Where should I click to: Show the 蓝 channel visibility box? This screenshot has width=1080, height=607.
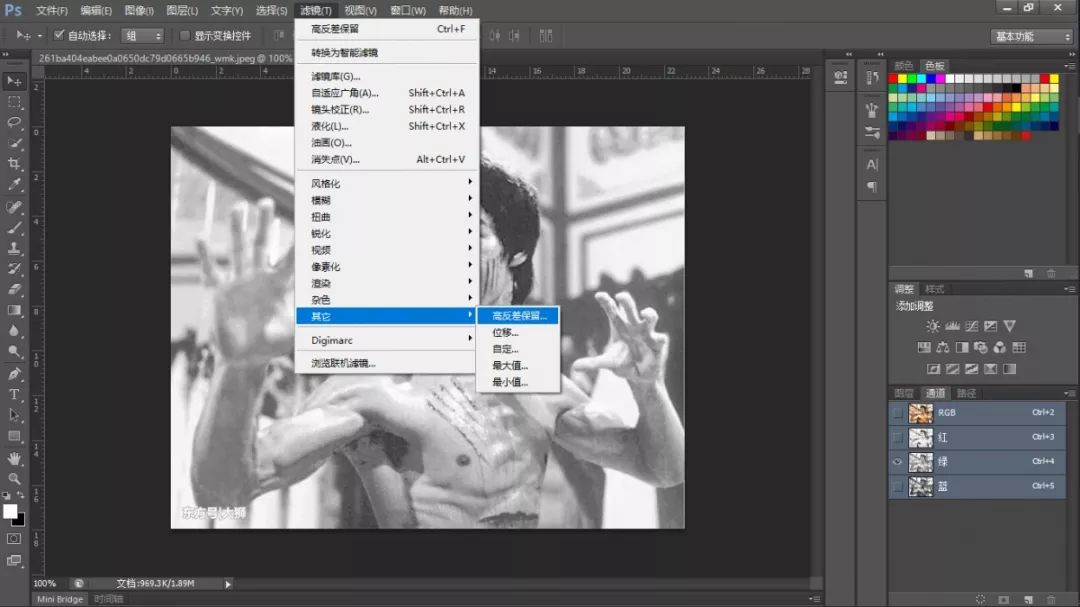coord(897,486)
